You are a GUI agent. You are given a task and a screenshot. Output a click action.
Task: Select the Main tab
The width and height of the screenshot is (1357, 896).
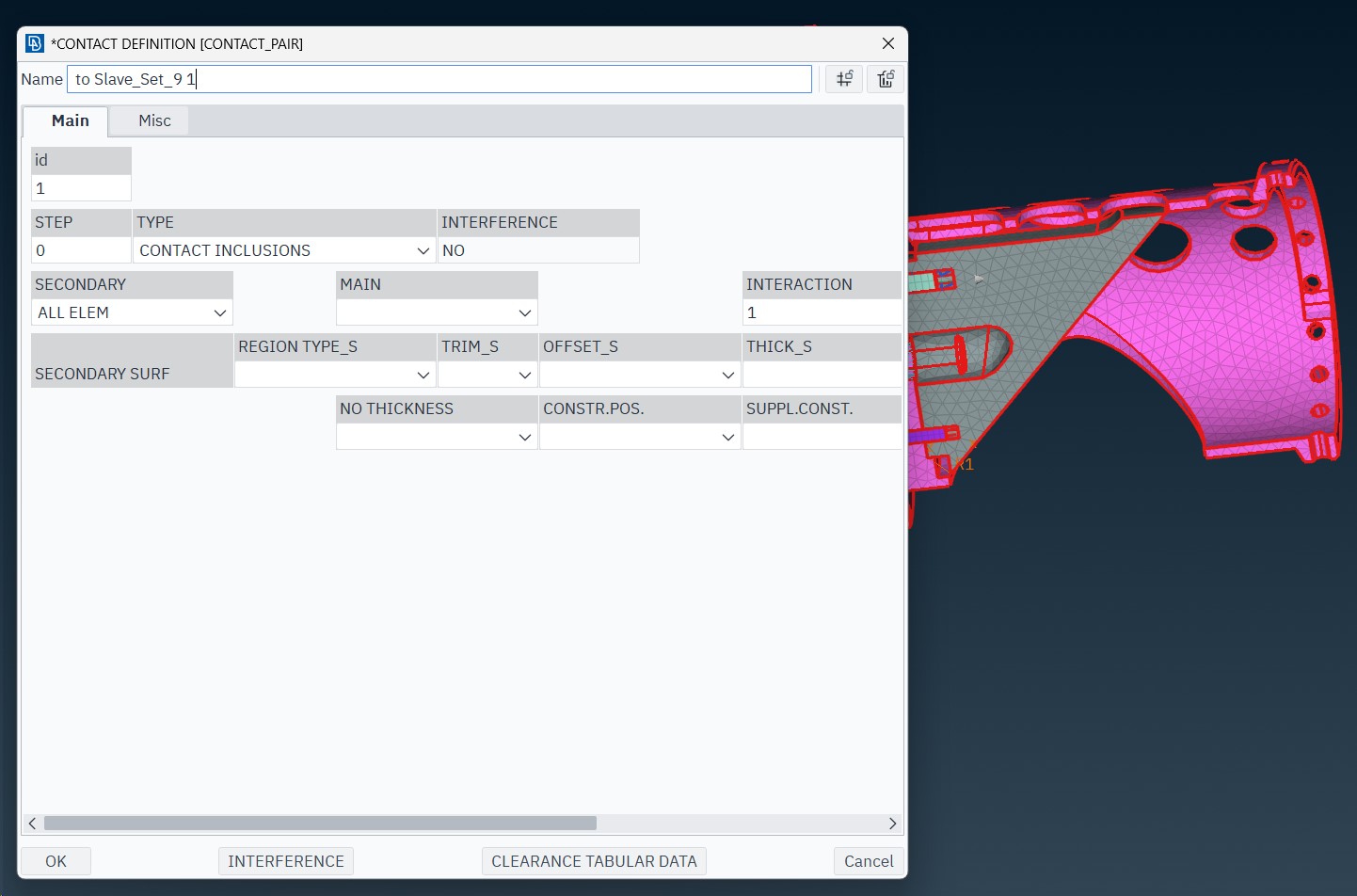(70, 120)
